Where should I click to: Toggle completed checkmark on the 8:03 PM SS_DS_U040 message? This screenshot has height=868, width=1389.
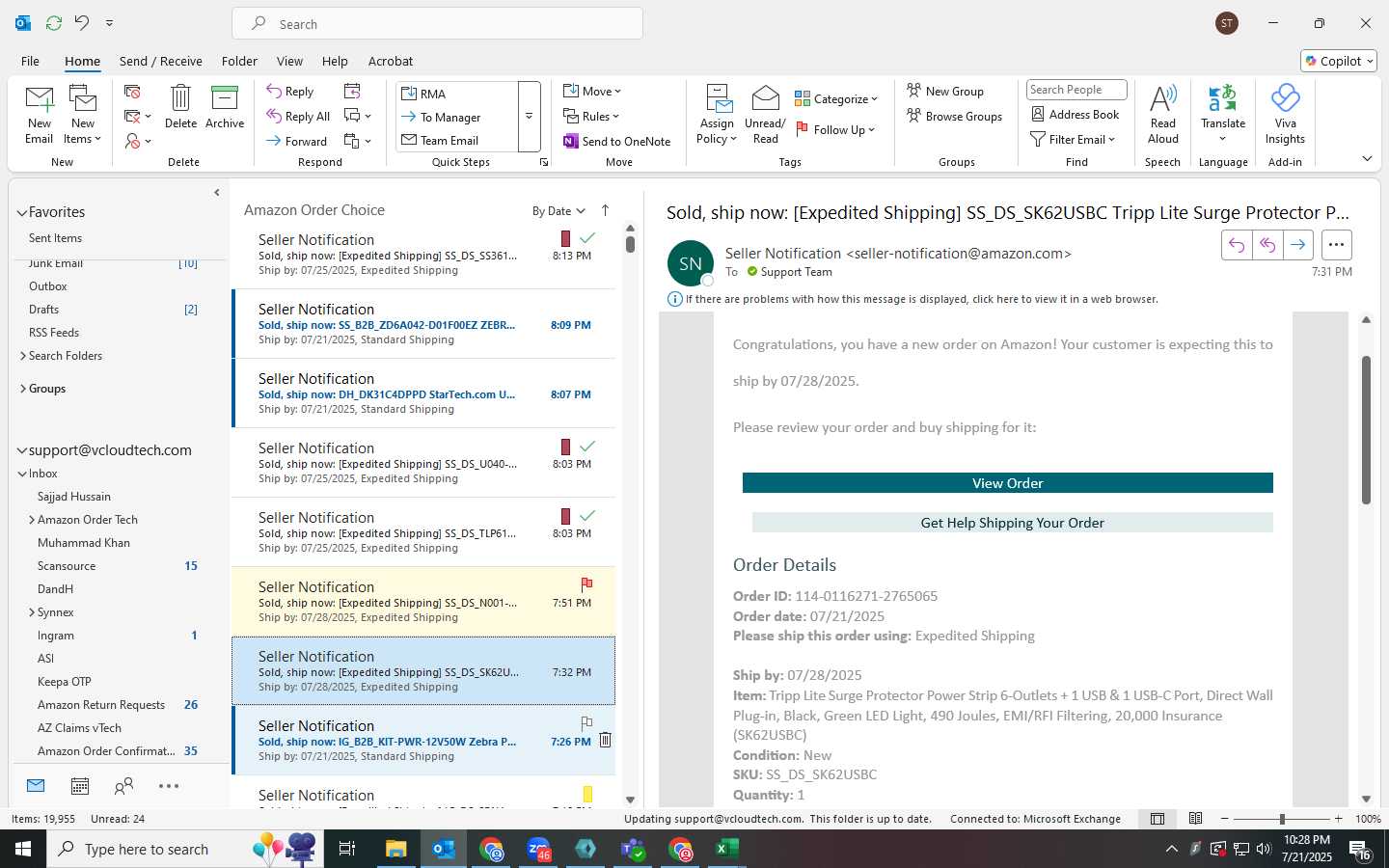587,446
